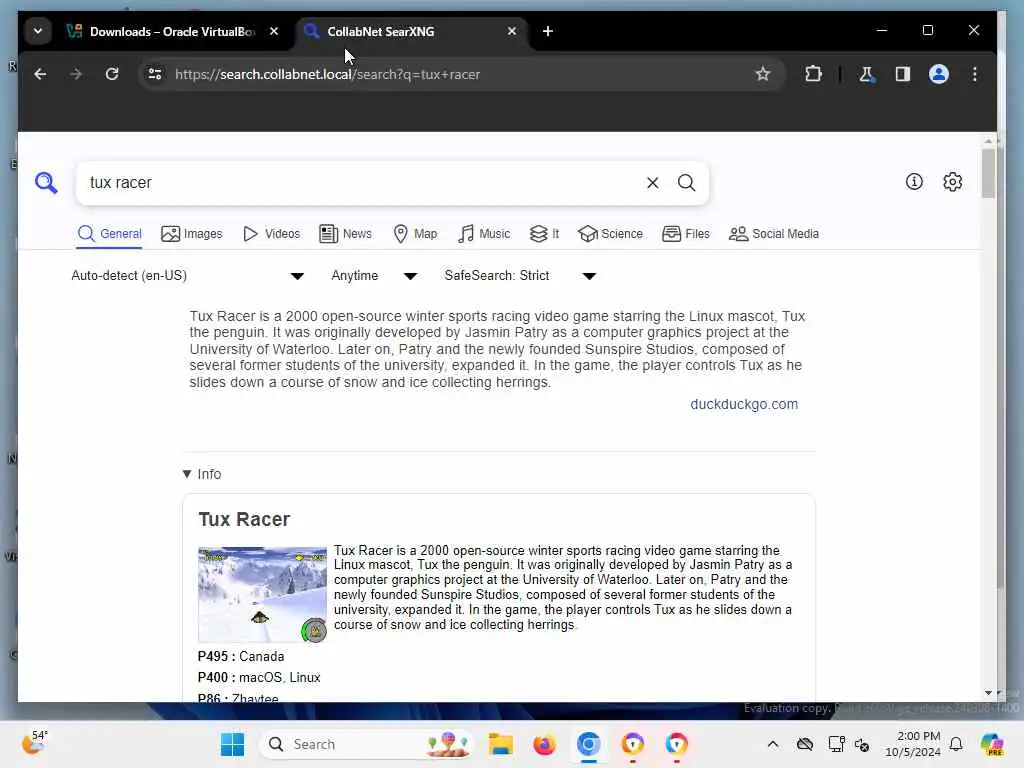Open the Windows Start menu
Image resolution: width=1024 pixels, height=768 pixels.
click(x=232, y=744)
